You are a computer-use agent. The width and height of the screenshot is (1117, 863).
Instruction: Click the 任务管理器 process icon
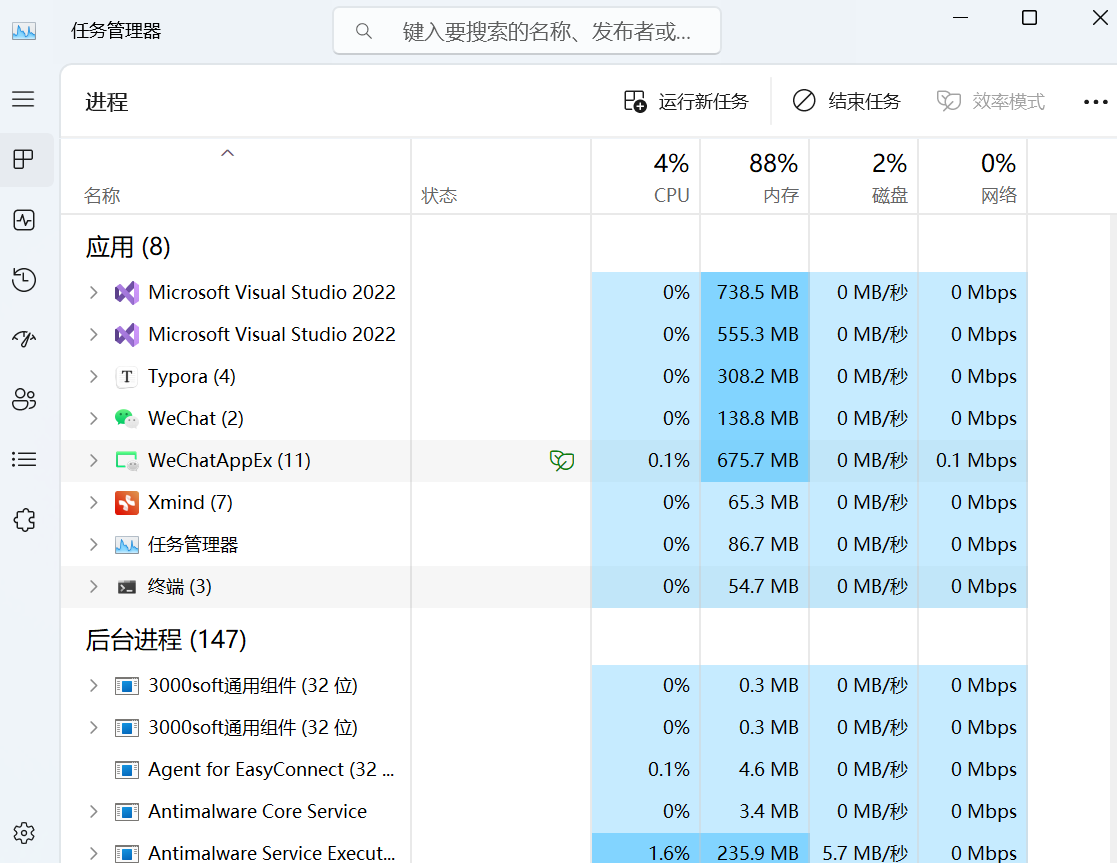[x=127, y=545]
